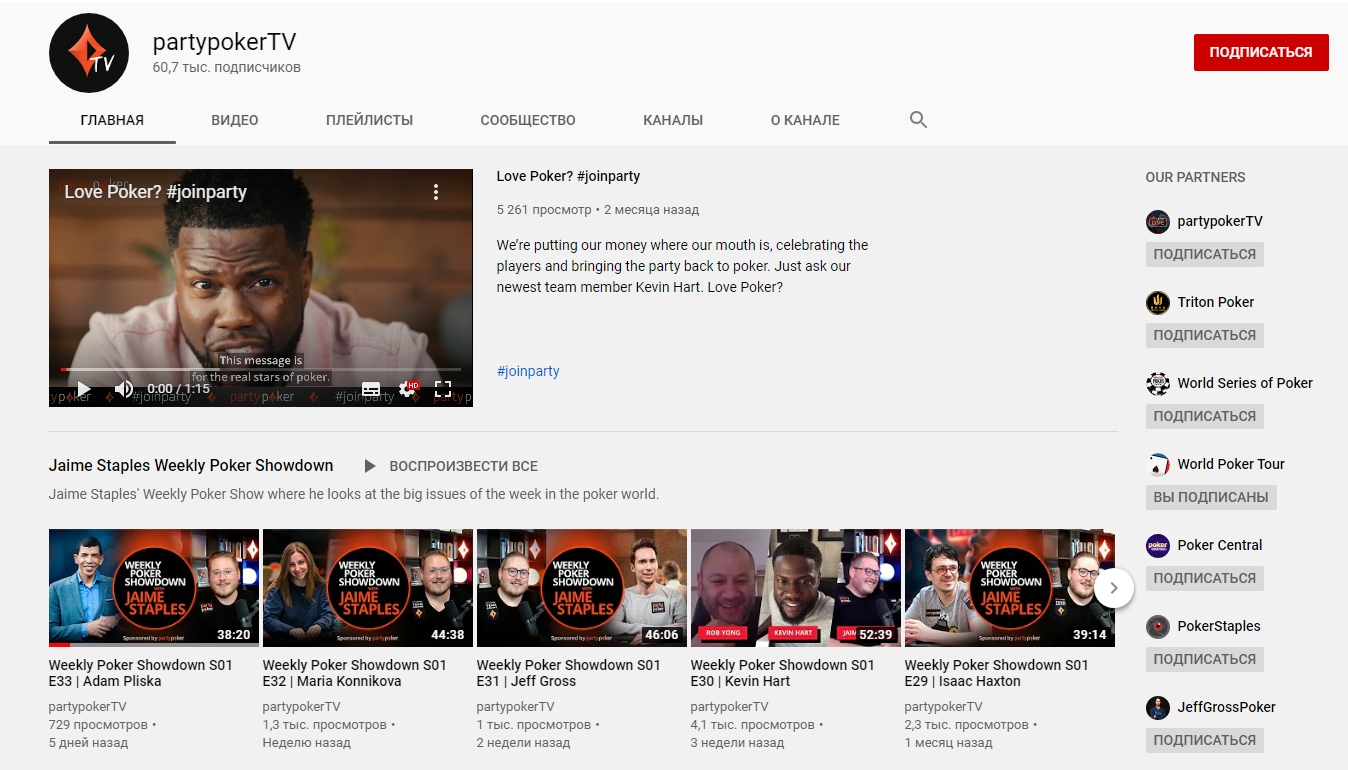Mute the featured video volume
Viewport: 1348px width, 770px height.
(124, 389)
